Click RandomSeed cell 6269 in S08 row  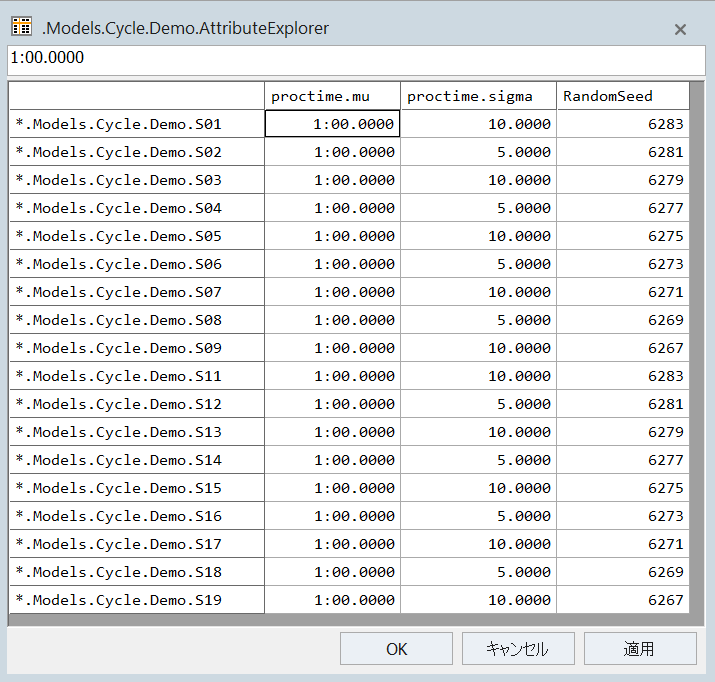623,320
